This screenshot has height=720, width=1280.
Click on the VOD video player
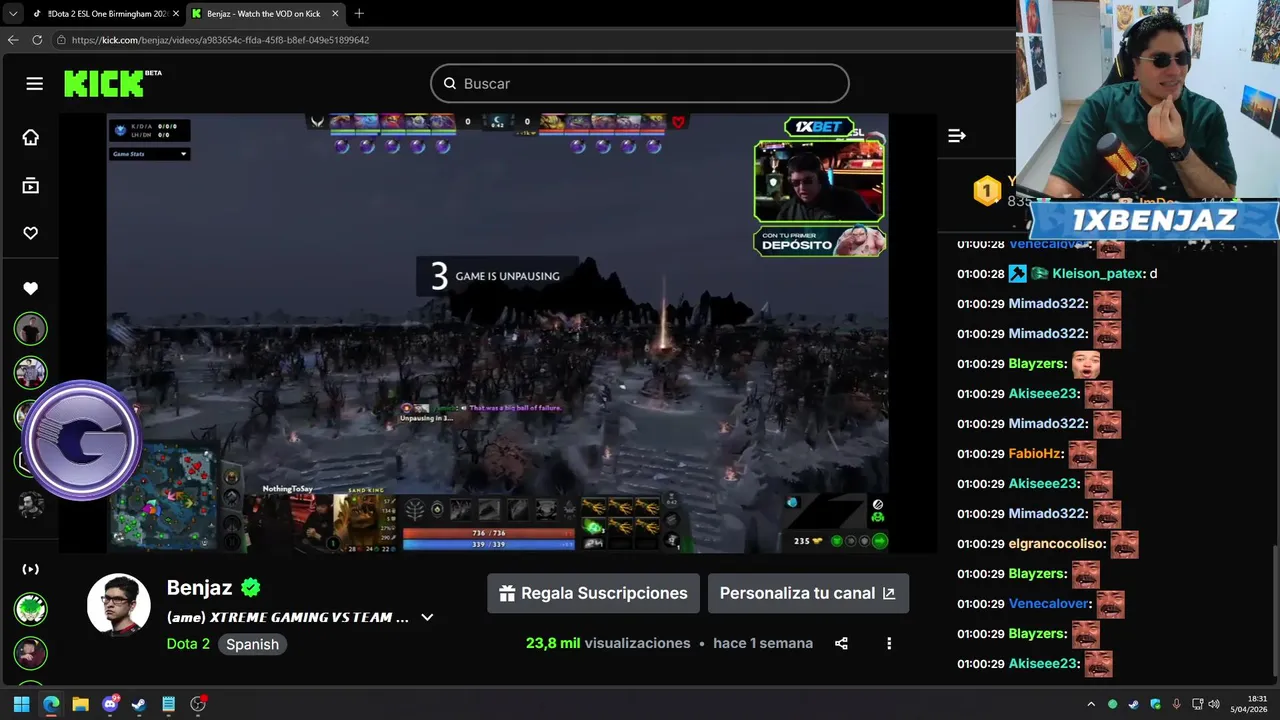pyautogui.click(x=498, y=333)
